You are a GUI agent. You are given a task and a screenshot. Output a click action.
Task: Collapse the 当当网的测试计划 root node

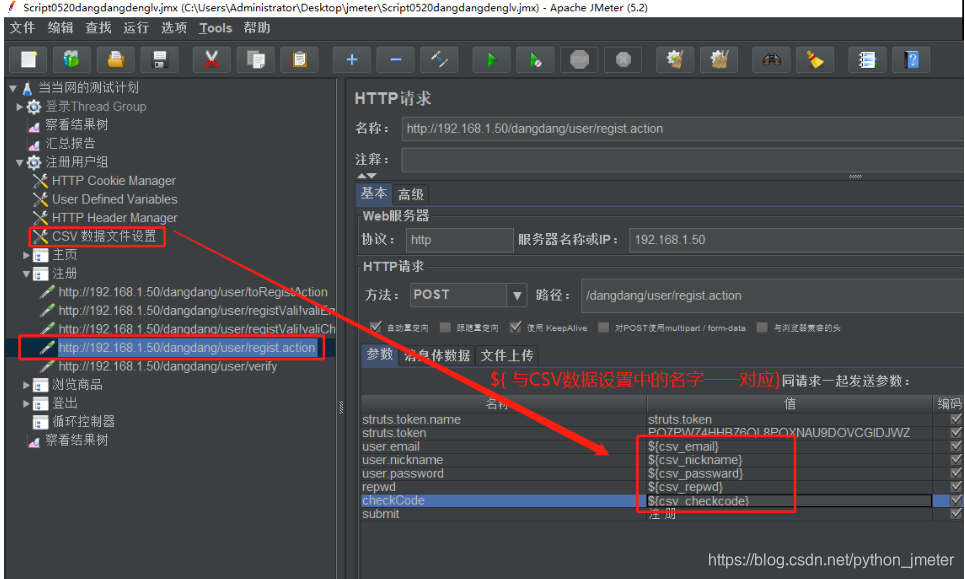coord(13,88)
